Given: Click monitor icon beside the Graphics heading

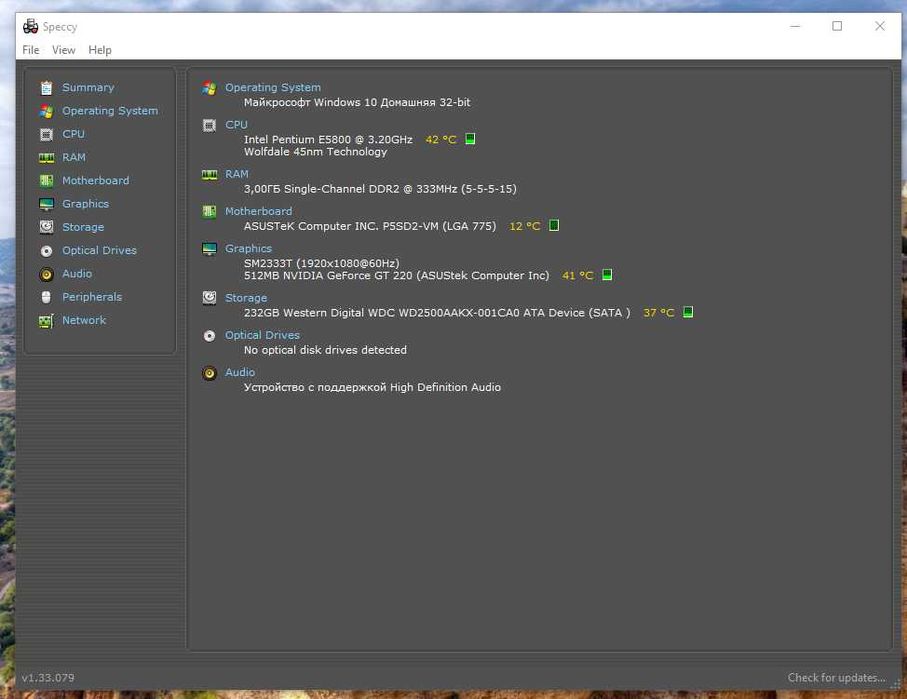Looking at the screenshot, I should [x=209, y=248].
